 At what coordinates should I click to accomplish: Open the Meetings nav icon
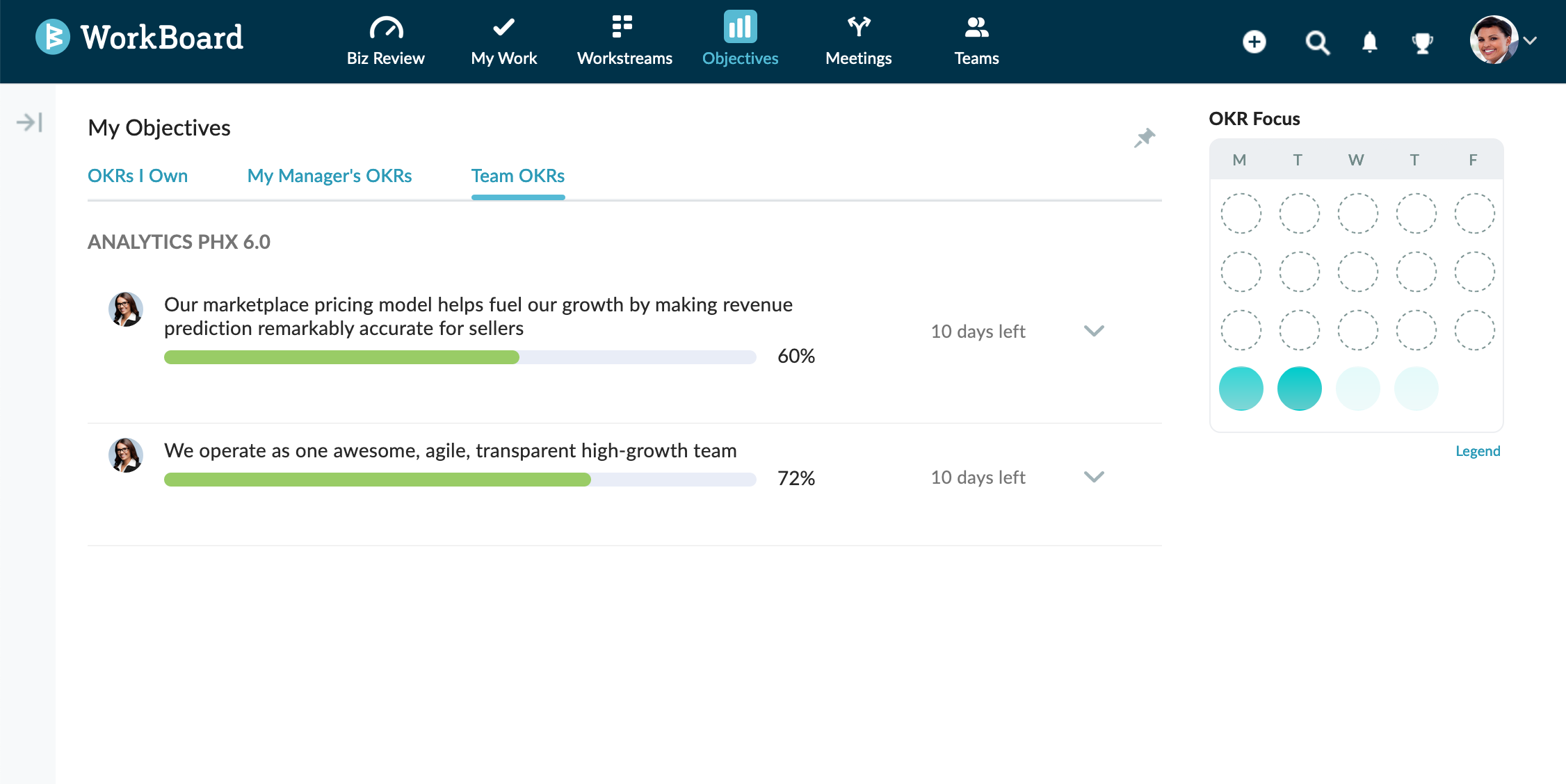coord(859,27)
